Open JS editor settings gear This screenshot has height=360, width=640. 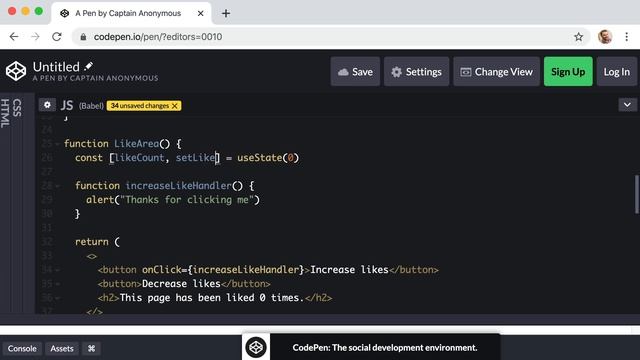coord(47,105)
